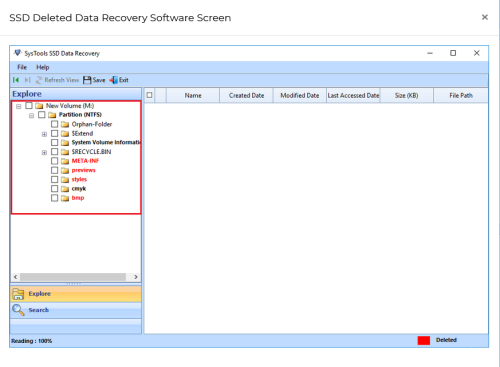
Task: Tick the cmyk folder checkbox
Action: tap(55, 188)
